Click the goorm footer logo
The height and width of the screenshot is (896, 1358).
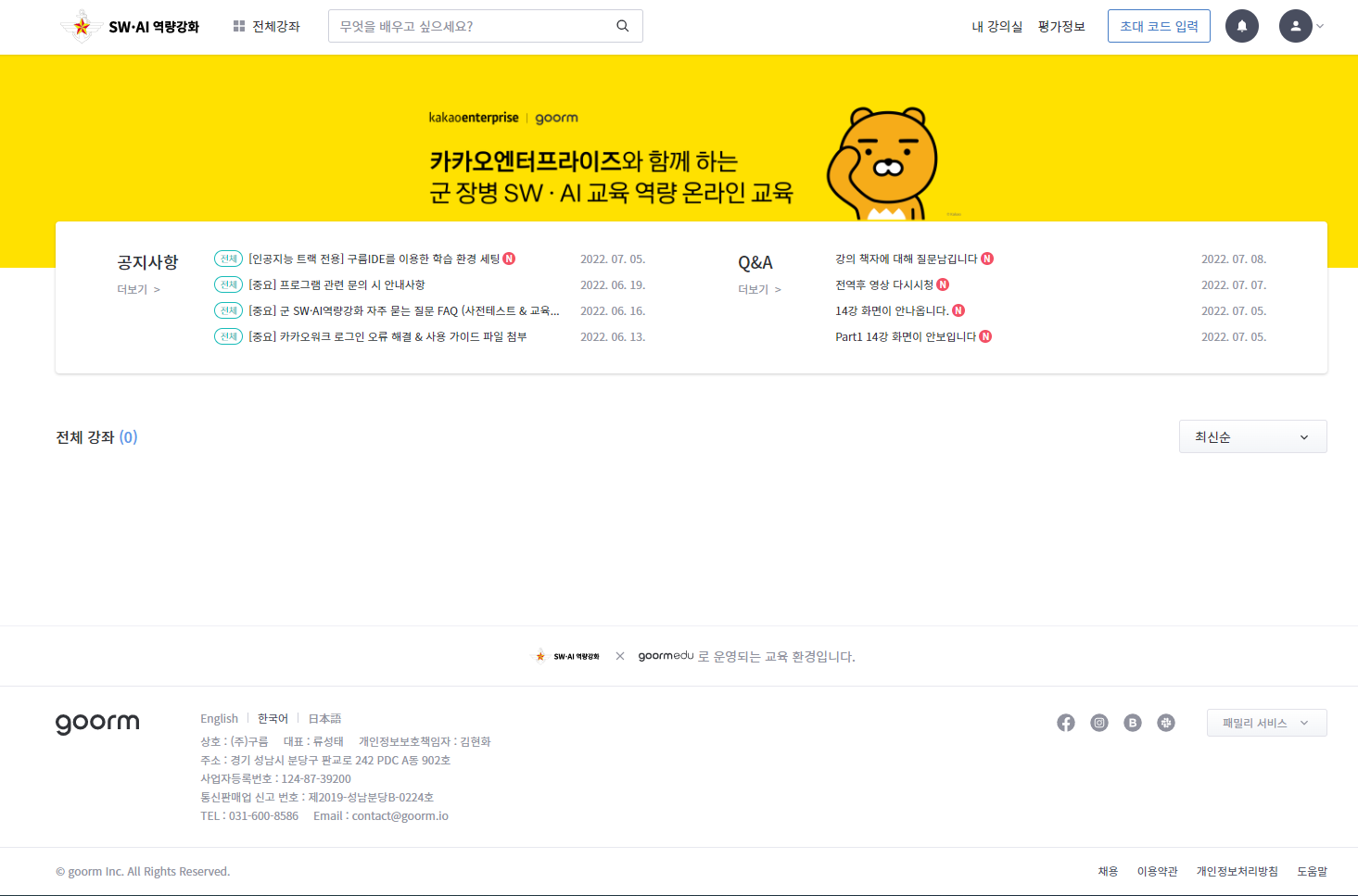(97, 723)
